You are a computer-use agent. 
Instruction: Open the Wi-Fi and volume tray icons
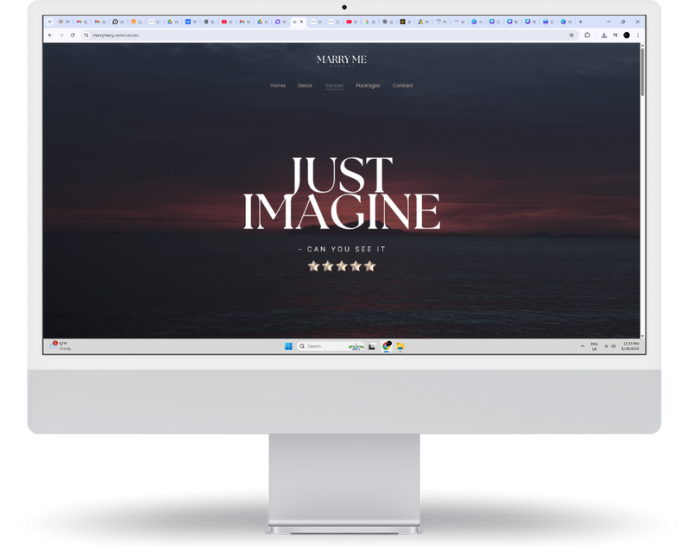609,346
